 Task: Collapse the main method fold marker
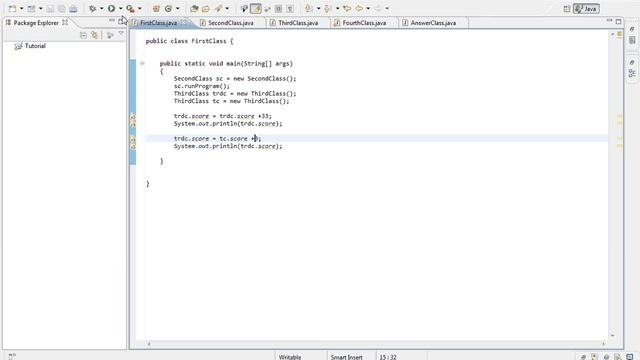[142, 63]
